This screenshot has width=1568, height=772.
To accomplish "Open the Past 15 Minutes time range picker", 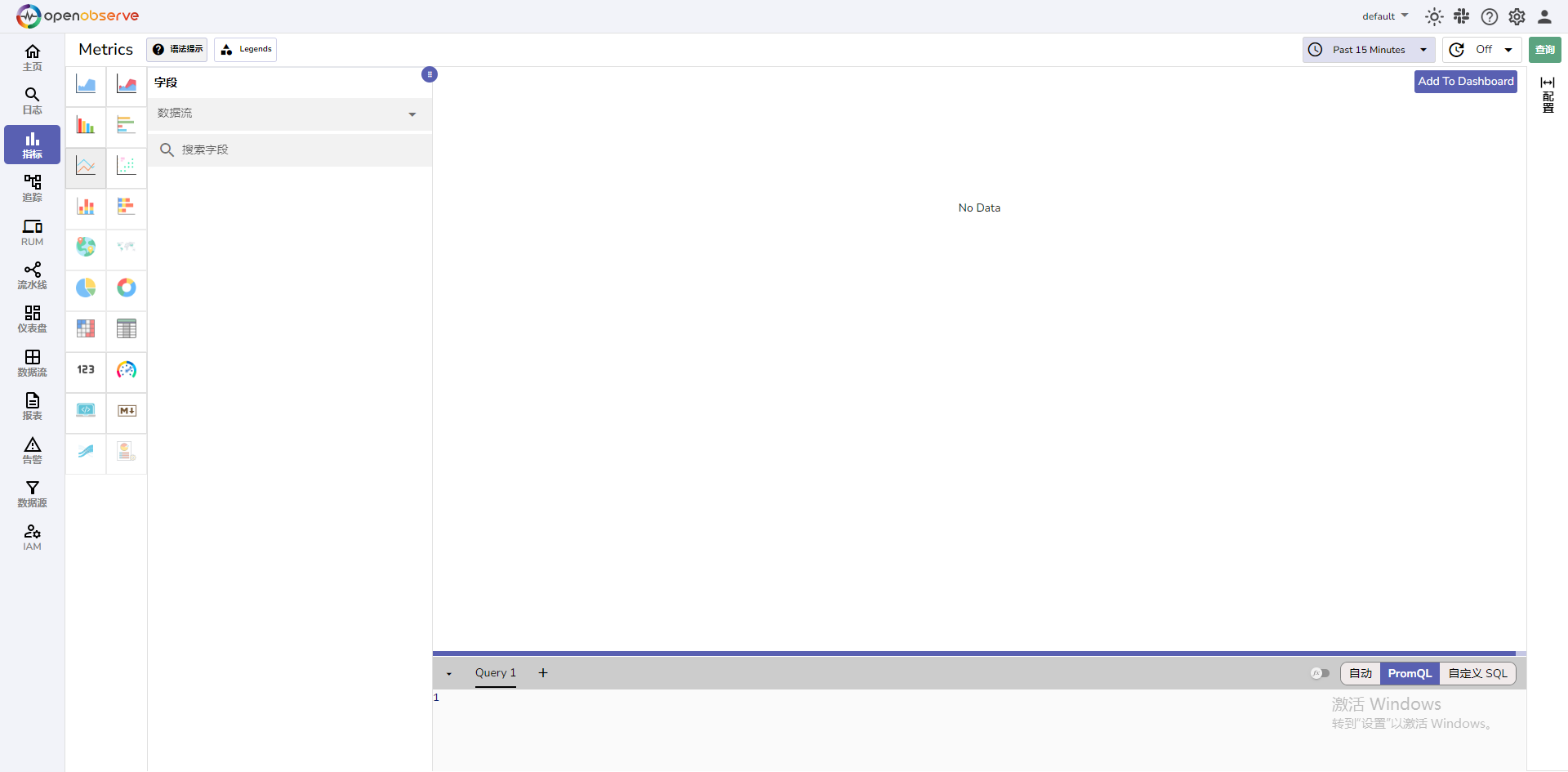I will 1368,49.
